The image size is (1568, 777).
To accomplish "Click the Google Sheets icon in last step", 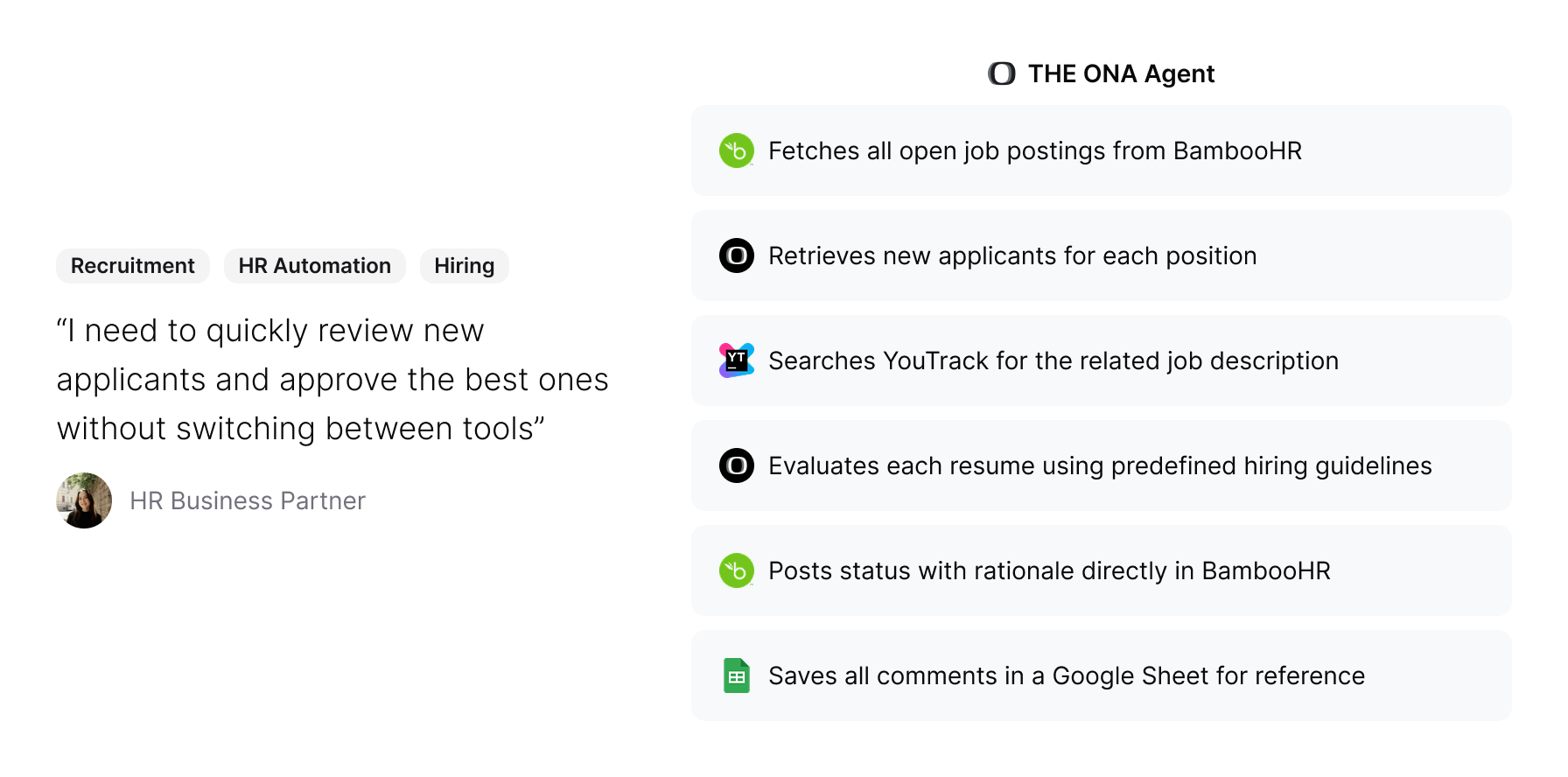I will coord(737,675).
